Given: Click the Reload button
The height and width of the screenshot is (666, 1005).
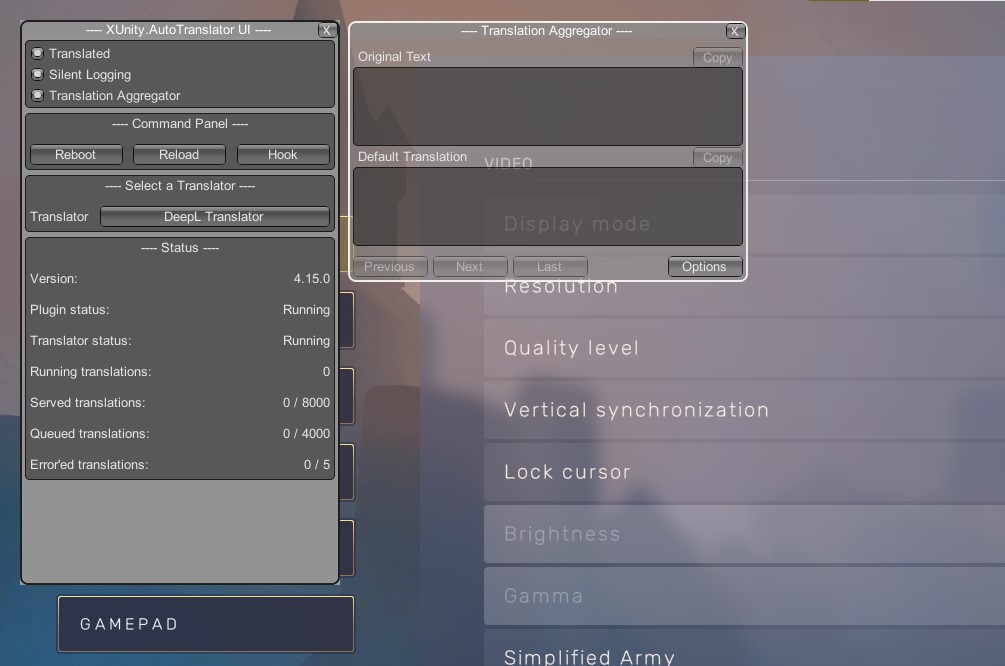Looking at the screenshot, I should (179, 154).
